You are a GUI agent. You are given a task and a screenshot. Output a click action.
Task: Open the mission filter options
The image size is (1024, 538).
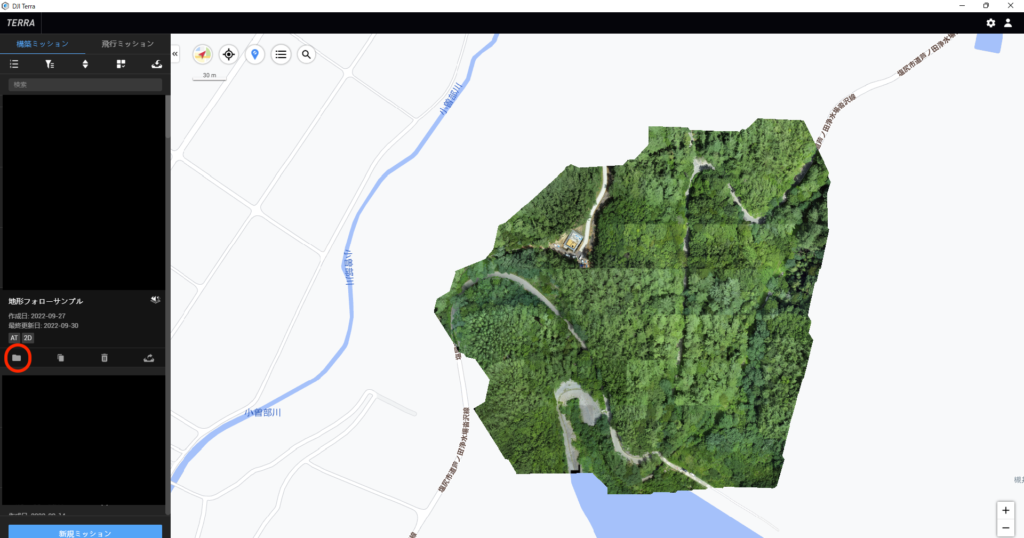(x=49, y=64)
